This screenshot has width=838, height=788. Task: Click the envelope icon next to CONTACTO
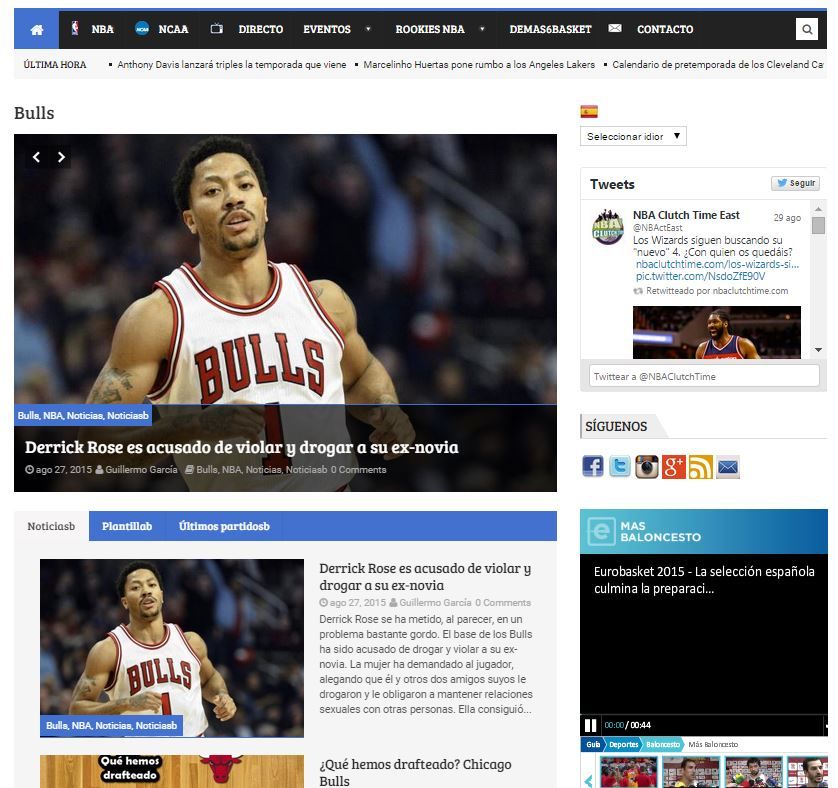[615, 28]
